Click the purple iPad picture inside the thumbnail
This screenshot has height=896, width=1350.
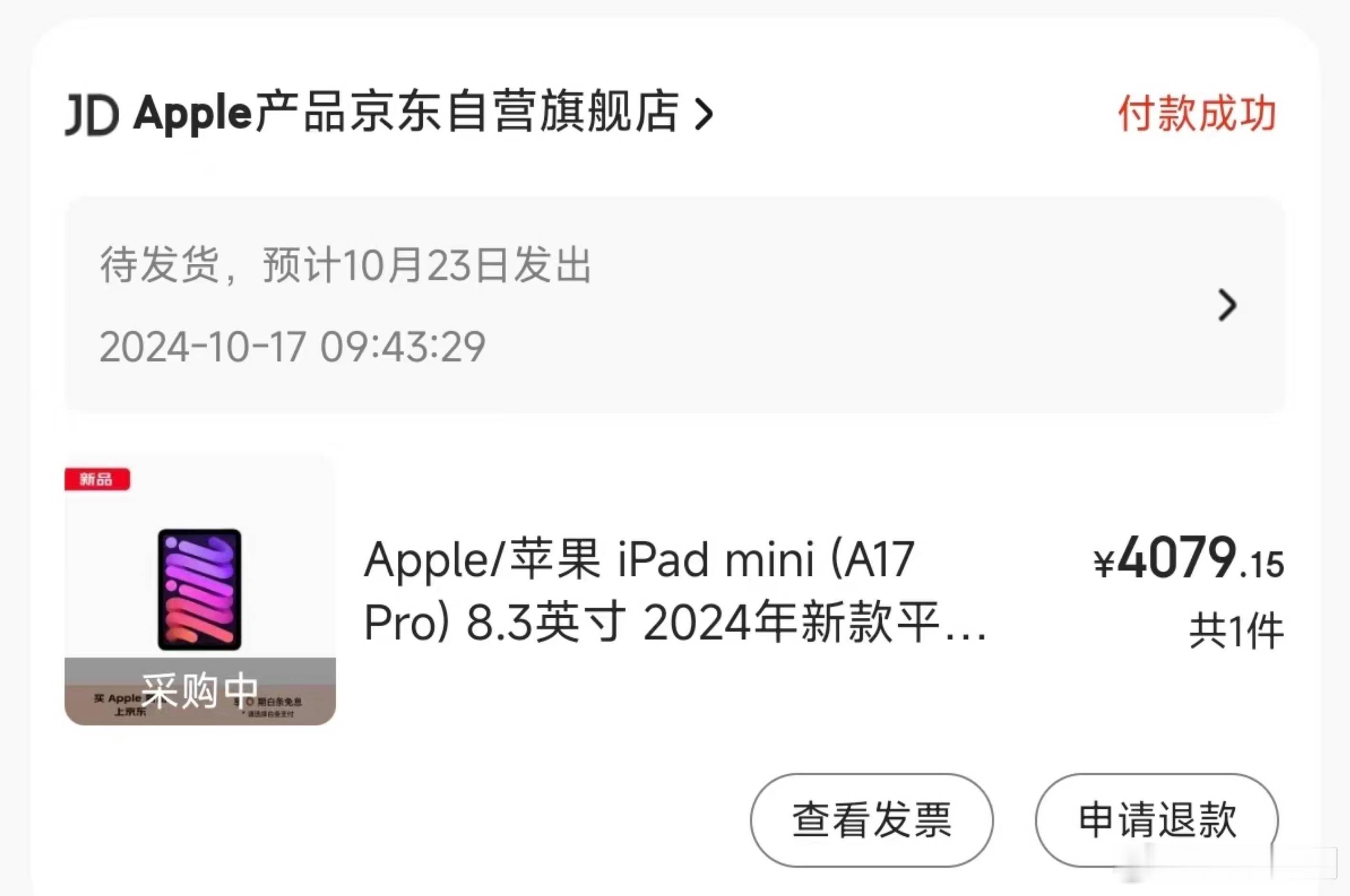[x=200, y=589]
